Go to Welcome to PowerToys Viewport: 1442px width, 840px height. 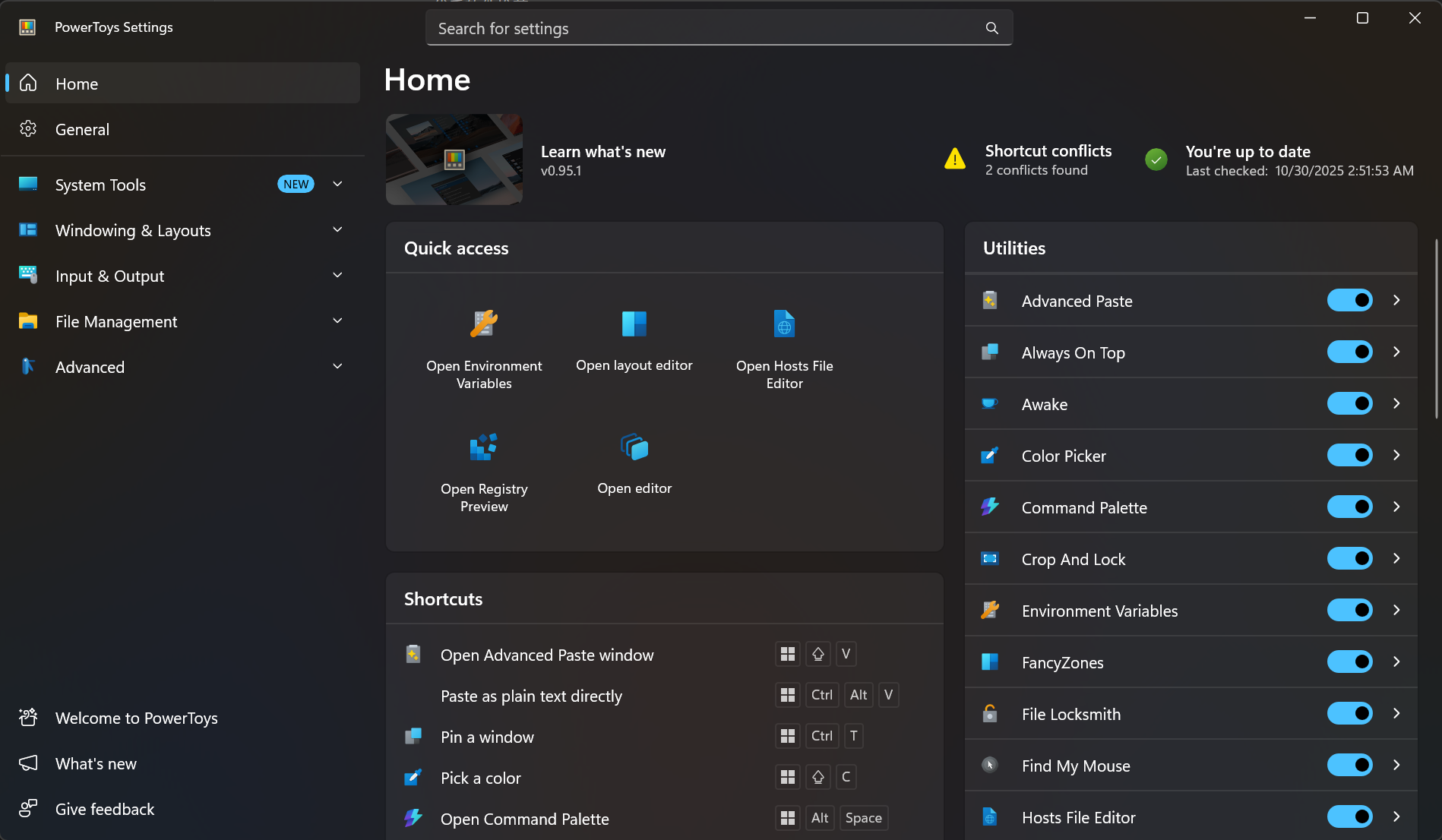pos(136,718)
